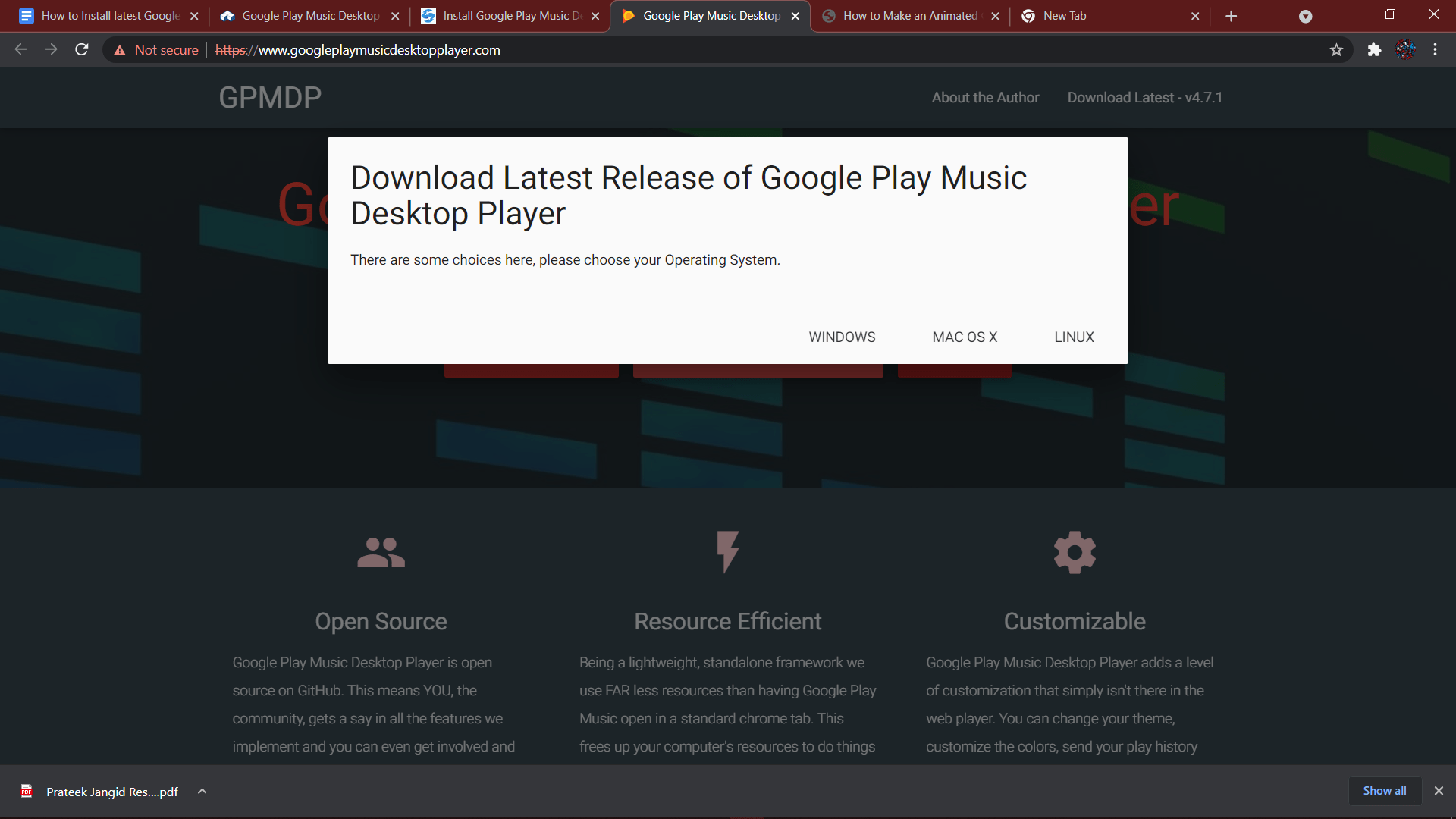The image size is (1456, 819).
Task: Click Download Latest - v4.7.1 link
Action: pos(1144,98)
